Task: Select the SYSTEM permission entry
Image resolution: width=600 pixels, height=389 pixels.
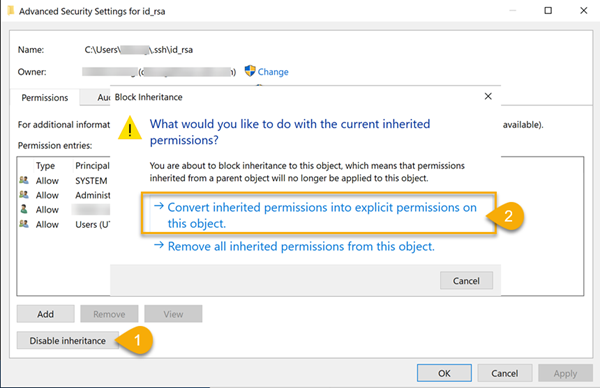Action: (64, 181)
